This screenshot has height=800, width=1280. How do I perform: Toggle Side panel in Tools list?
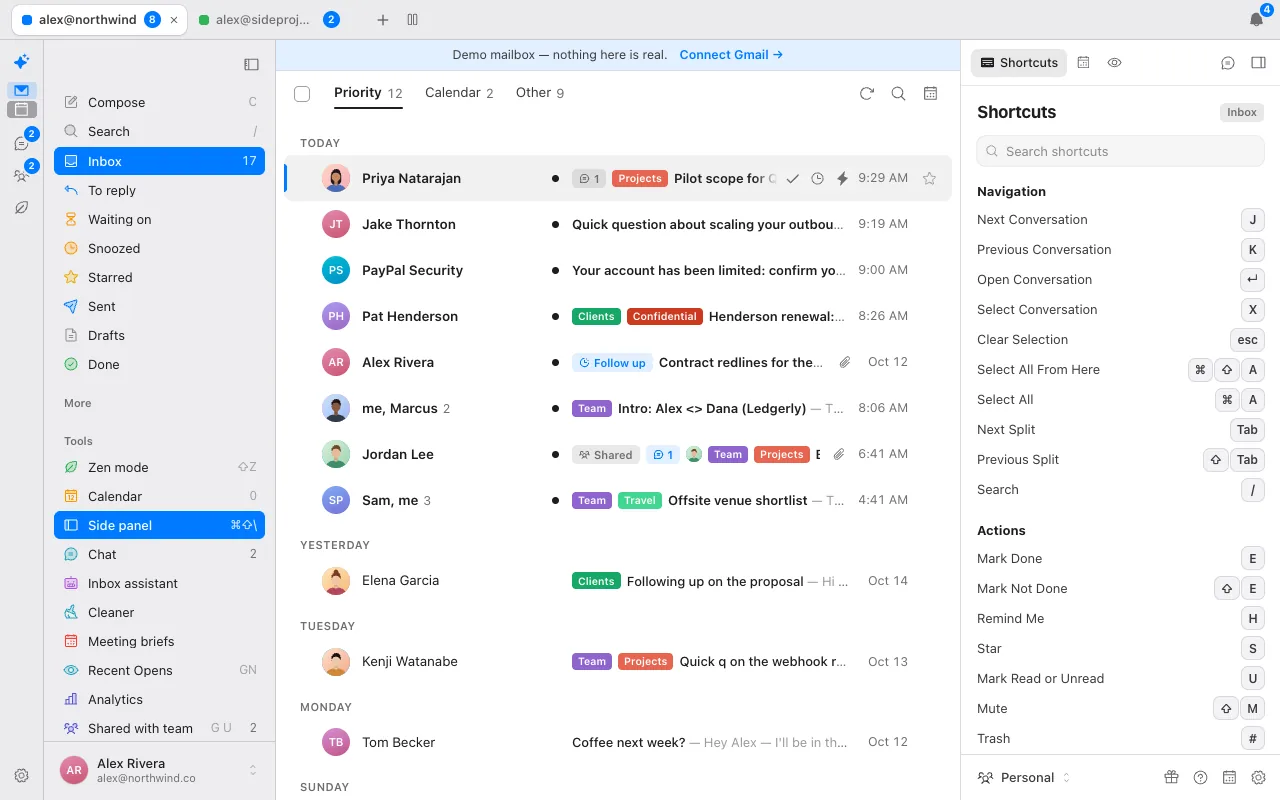click(x=160, y=525)
